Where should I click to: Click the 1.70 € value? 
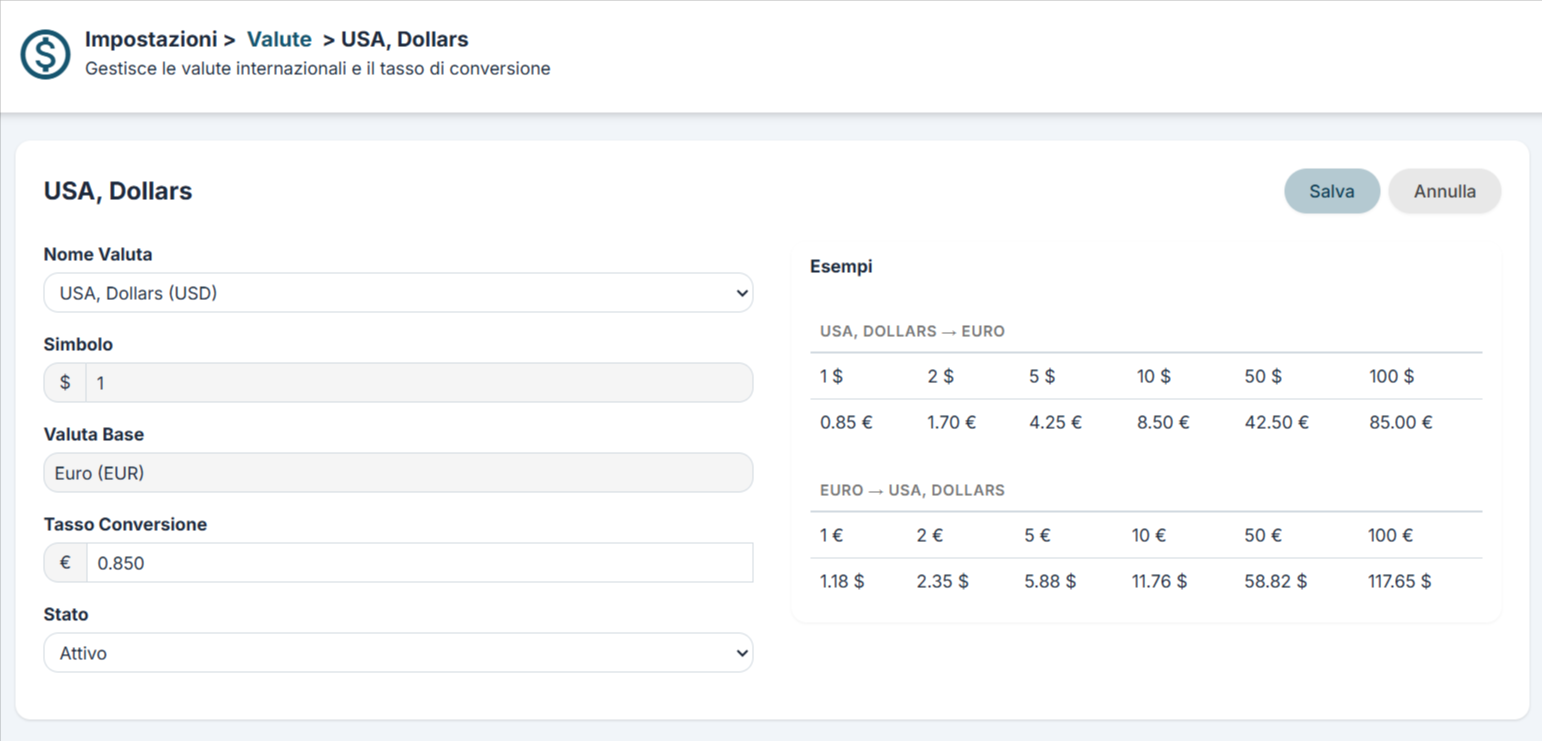pos(952,423)
